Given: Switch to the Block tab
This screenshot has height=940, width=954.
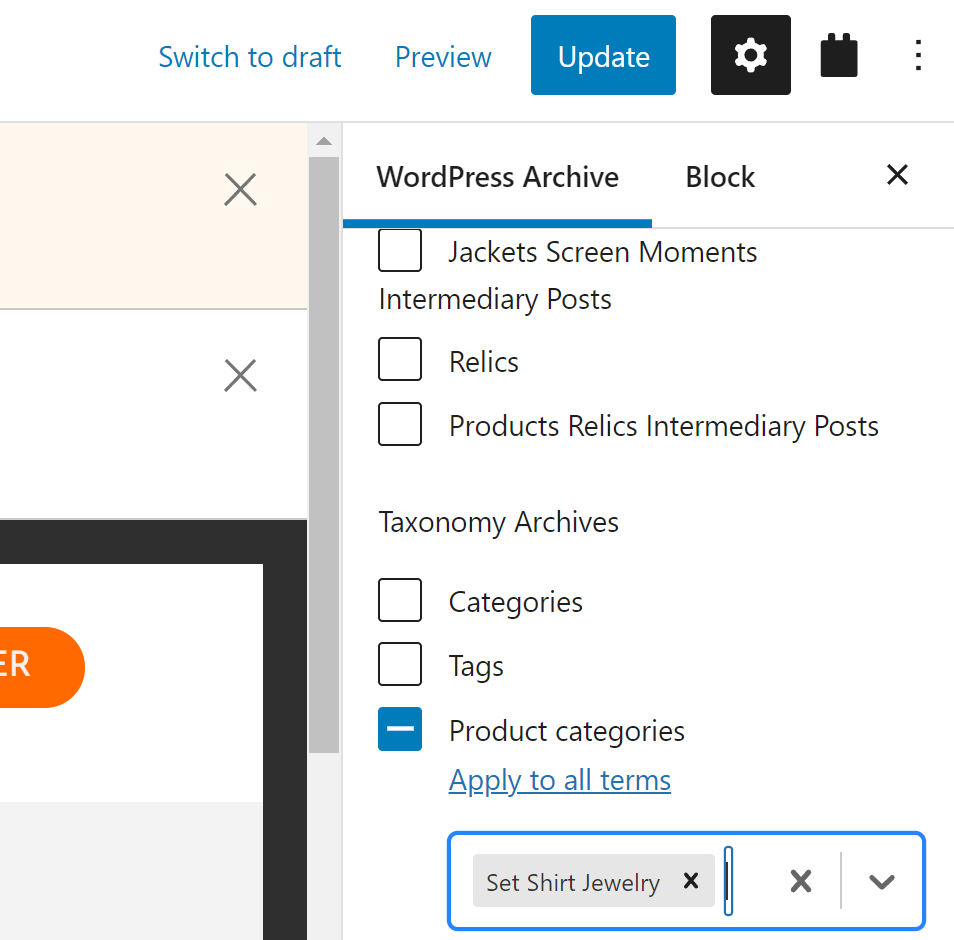Looking at the screenshot, I should tap(720, 178).
